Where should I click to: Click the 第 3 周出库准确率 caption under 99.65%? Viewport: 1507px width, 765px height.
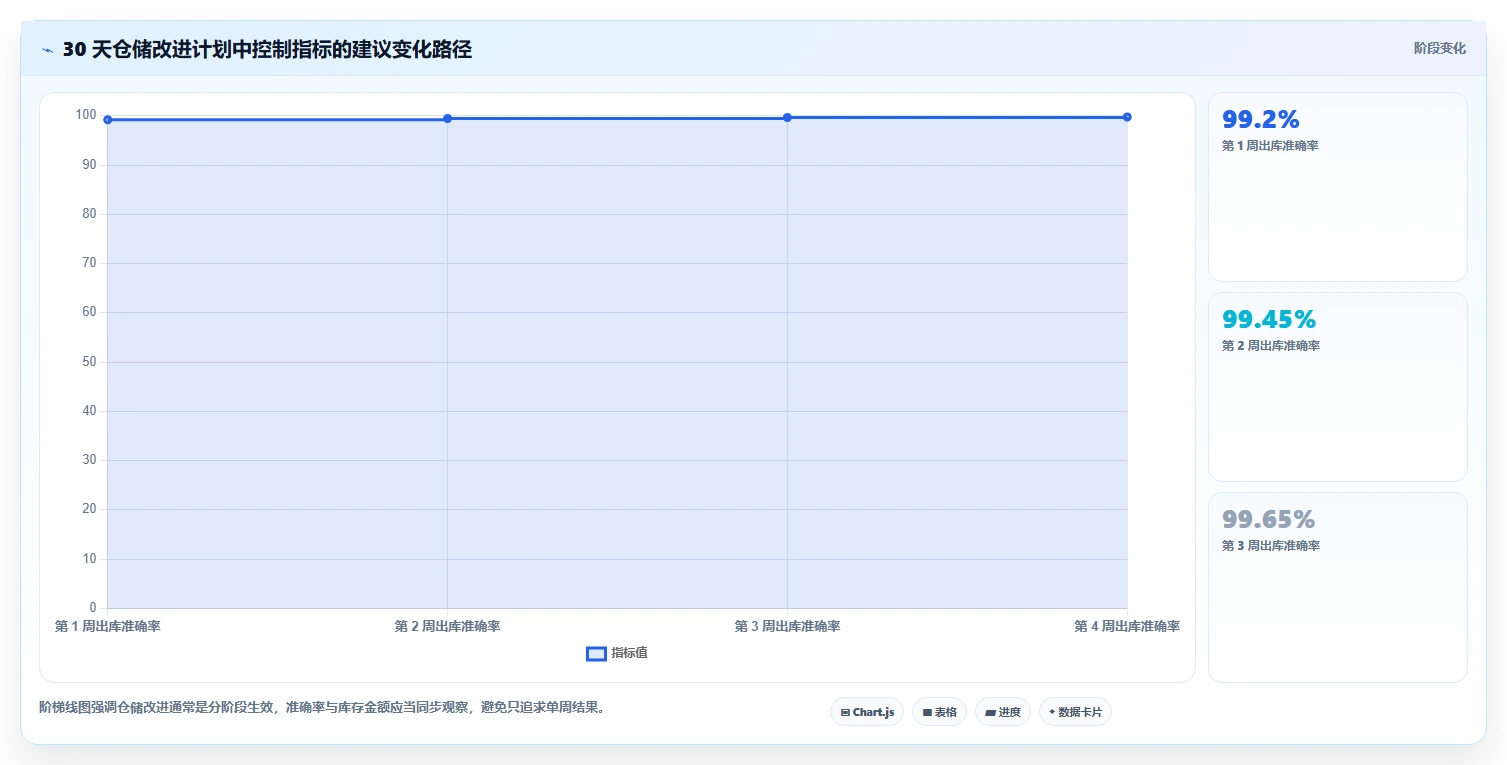pyautogui.click(x=1270, y=546)
